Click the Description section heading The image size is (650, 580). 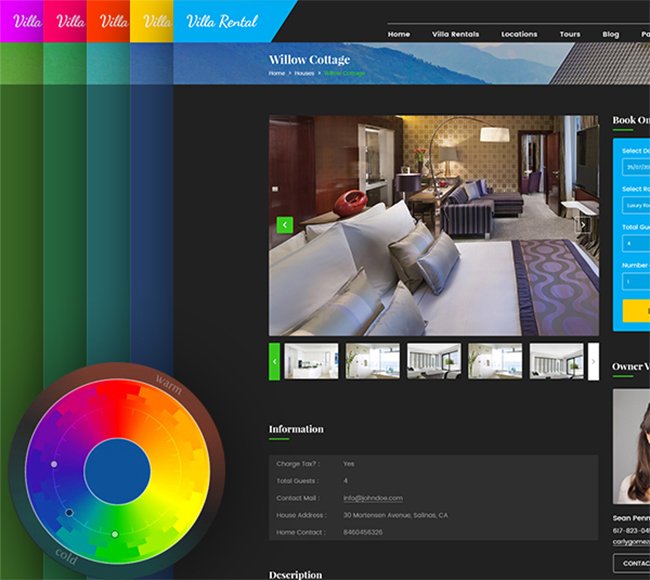tap(295, 575)
